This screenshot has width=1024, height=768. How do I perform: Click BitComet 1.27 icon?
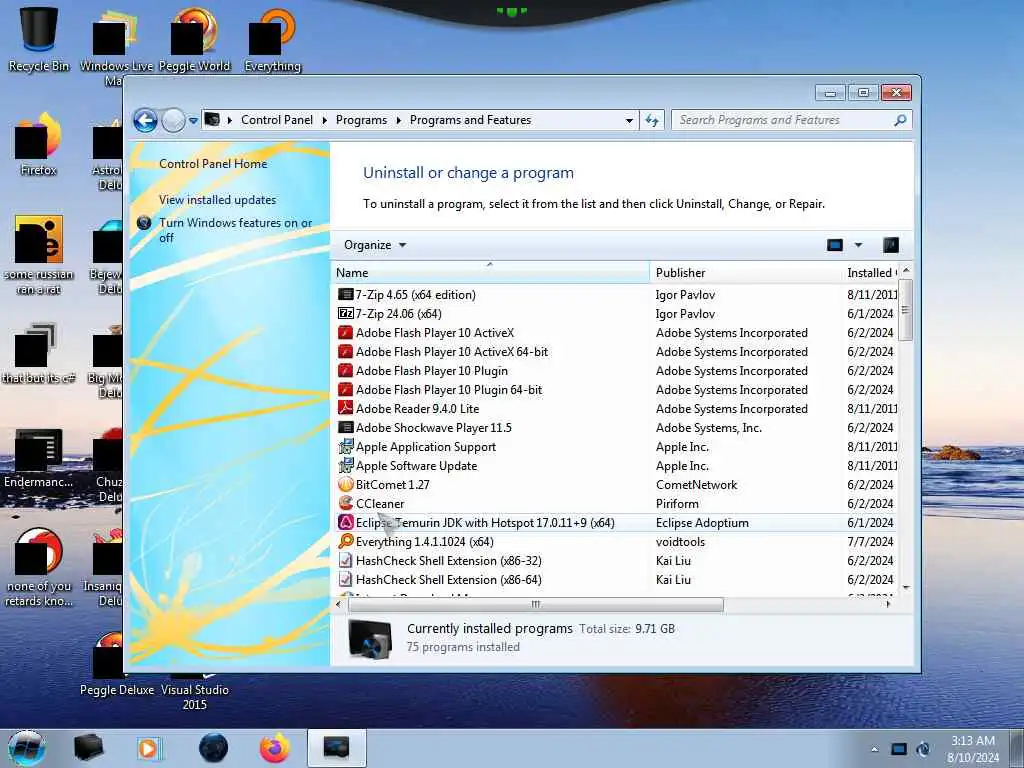[x=345, y=485]
